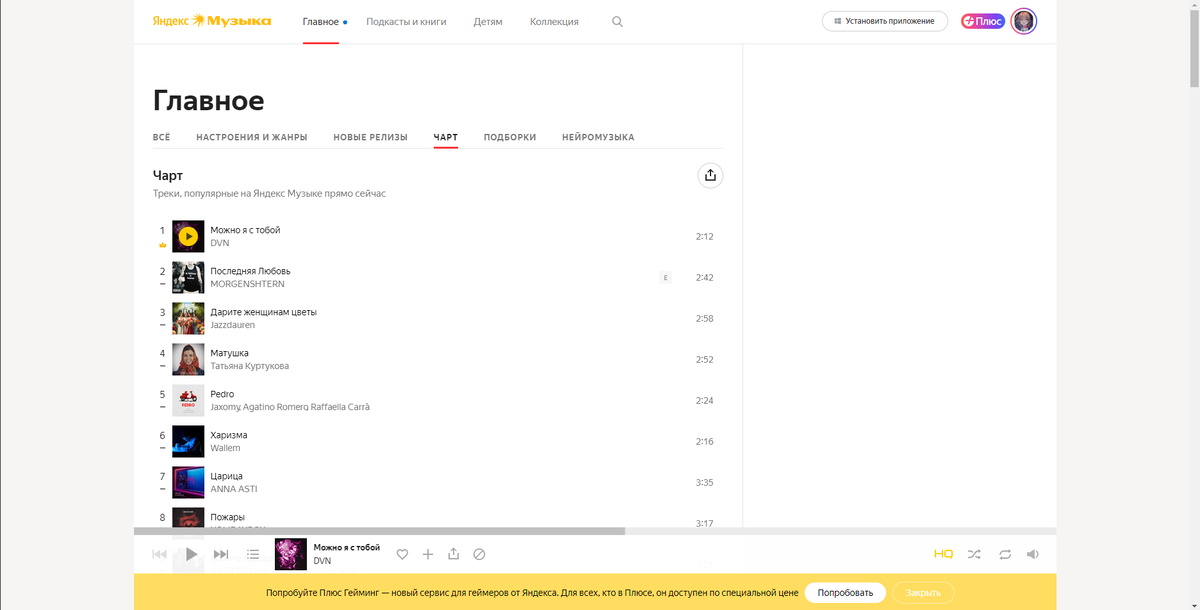Open track title Харизма
Screen dimensions: 1200x610
pyautogui.click(x=228, y=435)
